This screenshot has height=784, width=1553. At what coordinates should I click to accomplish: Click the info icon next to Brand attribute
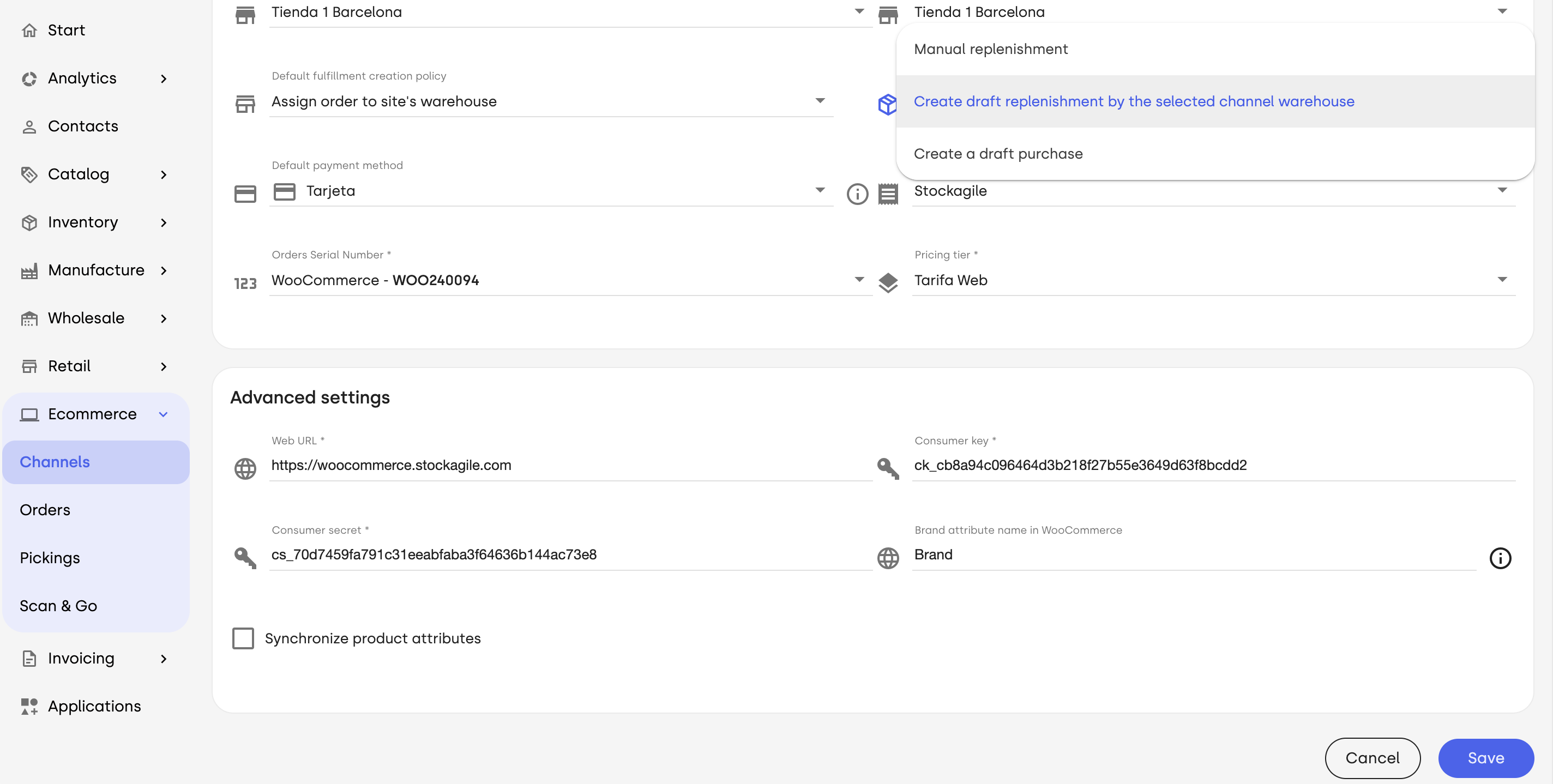pyautogui.click(x=1500, y=558)
